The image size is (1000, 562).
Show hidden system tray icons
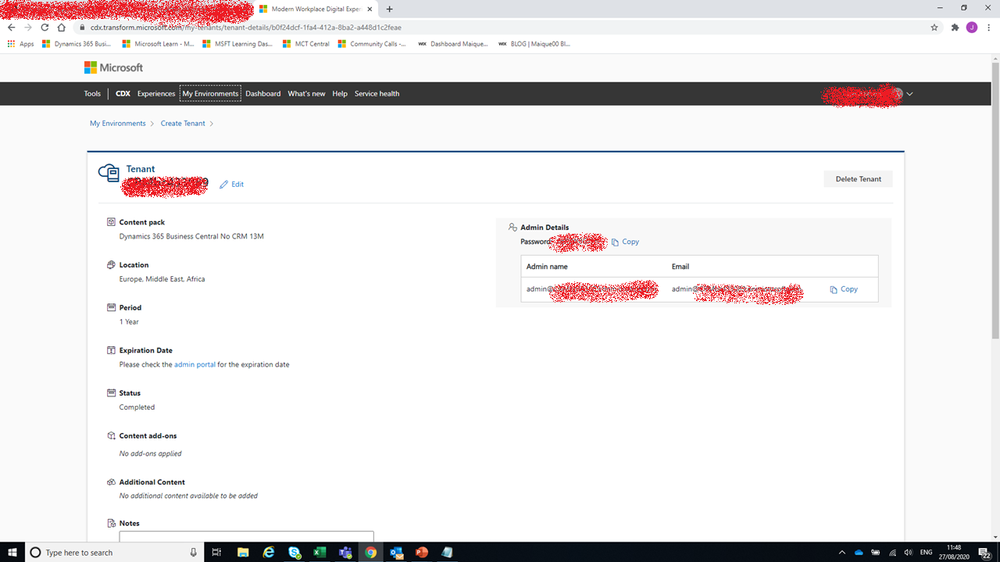(x=842, y=552)
